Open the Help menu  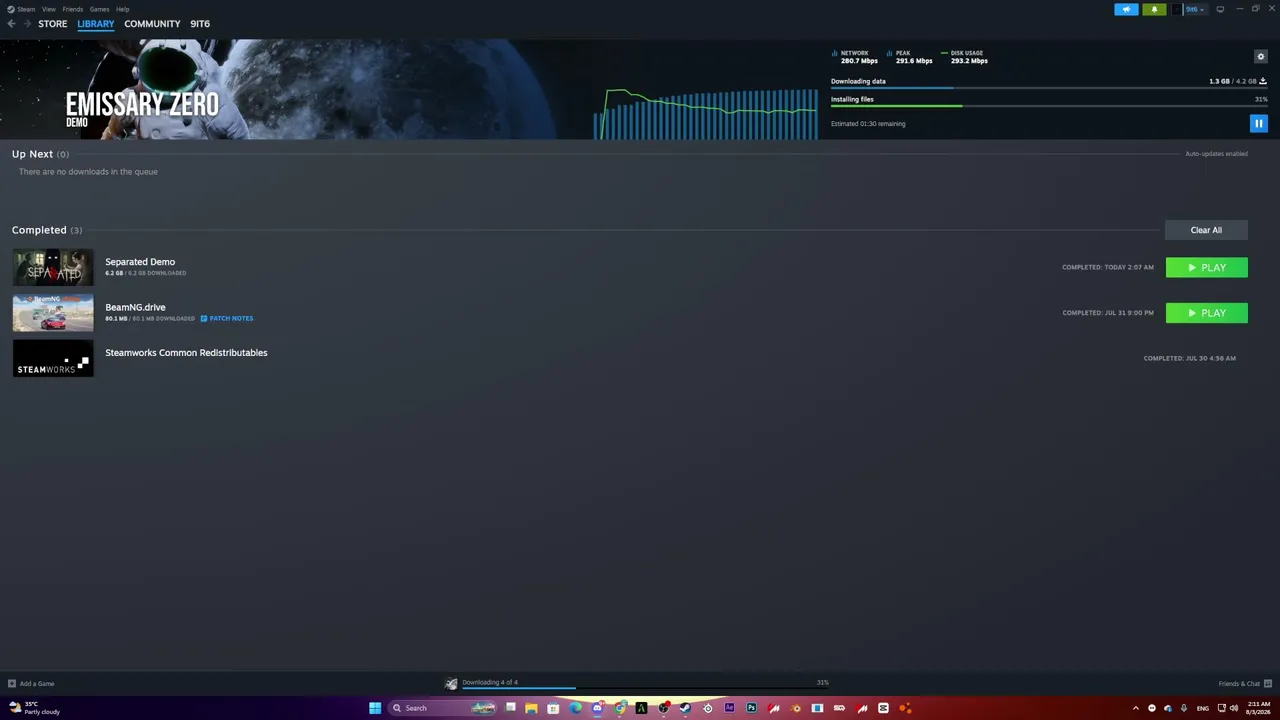pos(123,9)
